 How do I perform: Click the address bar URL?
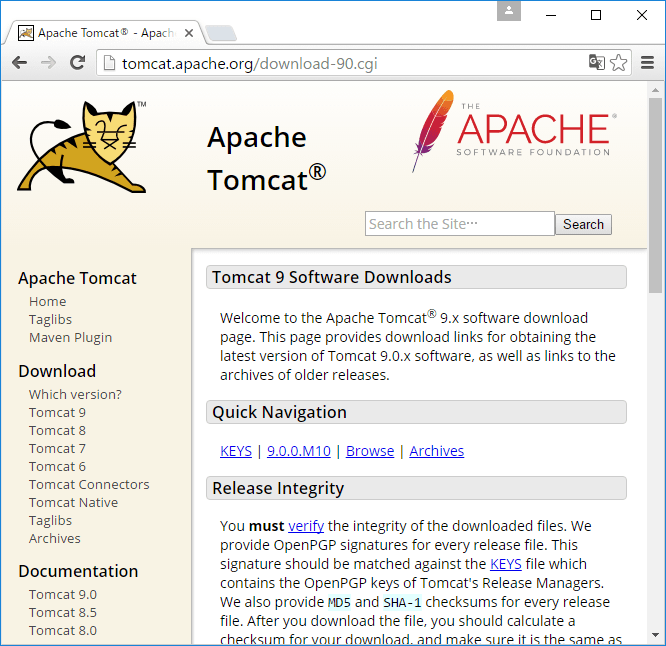250,64
